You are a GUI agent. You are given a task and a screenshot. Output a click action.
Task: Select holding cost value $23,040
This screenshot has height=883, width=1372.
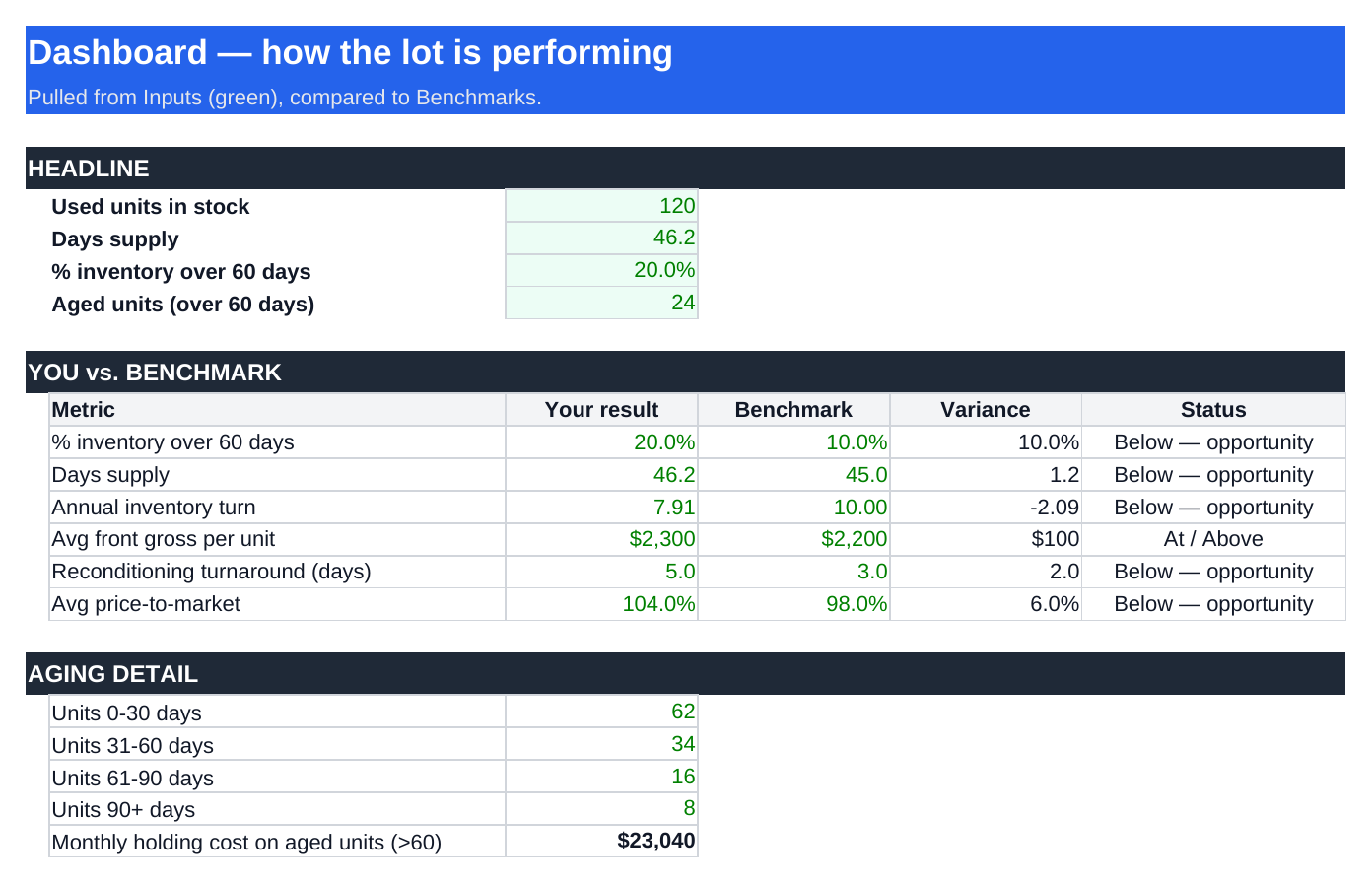[601, 841]
